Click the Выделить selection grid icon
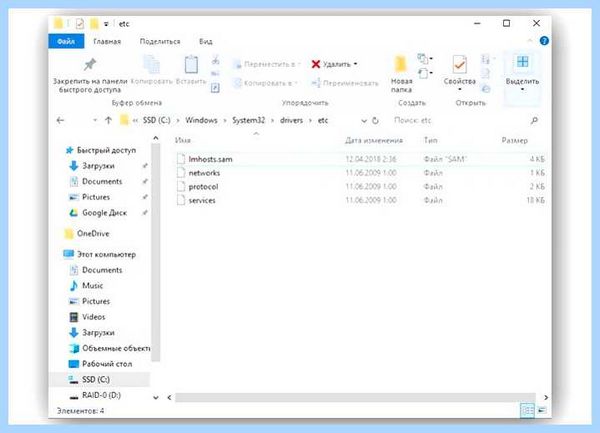Screen dimensions: 600x433 point(522,62)
